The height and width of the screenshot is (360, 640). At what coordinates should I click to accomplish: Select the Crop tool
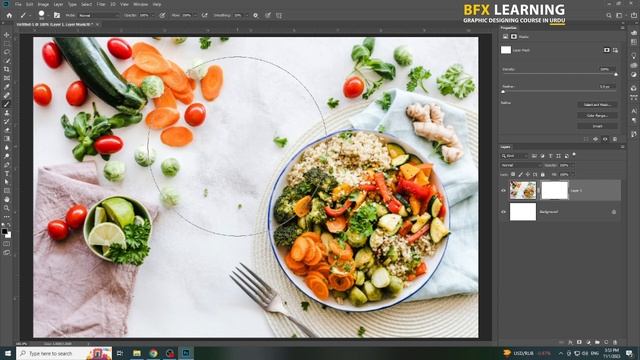[7, 69]
